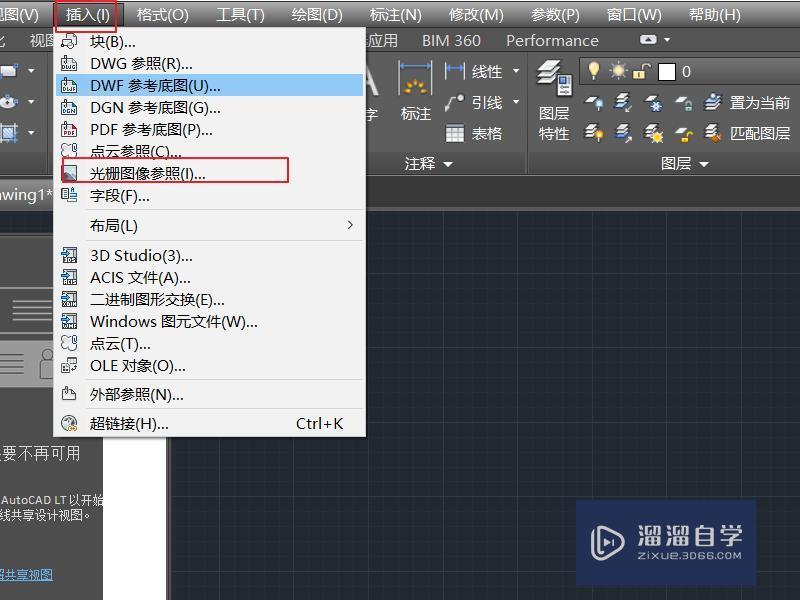Toggle the padlock to lock current layer
The width and height of the screenshot is (800, 600).
tap(639, 70)
